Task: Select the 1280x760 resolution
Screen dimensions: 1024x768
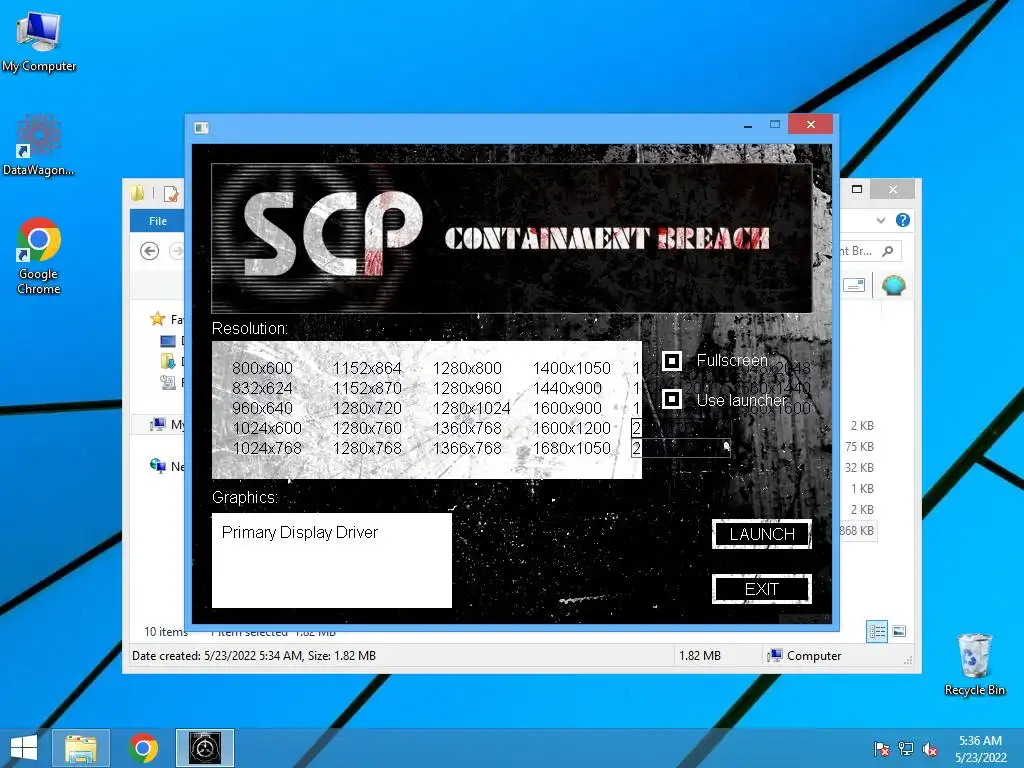Action: point(367,428)
